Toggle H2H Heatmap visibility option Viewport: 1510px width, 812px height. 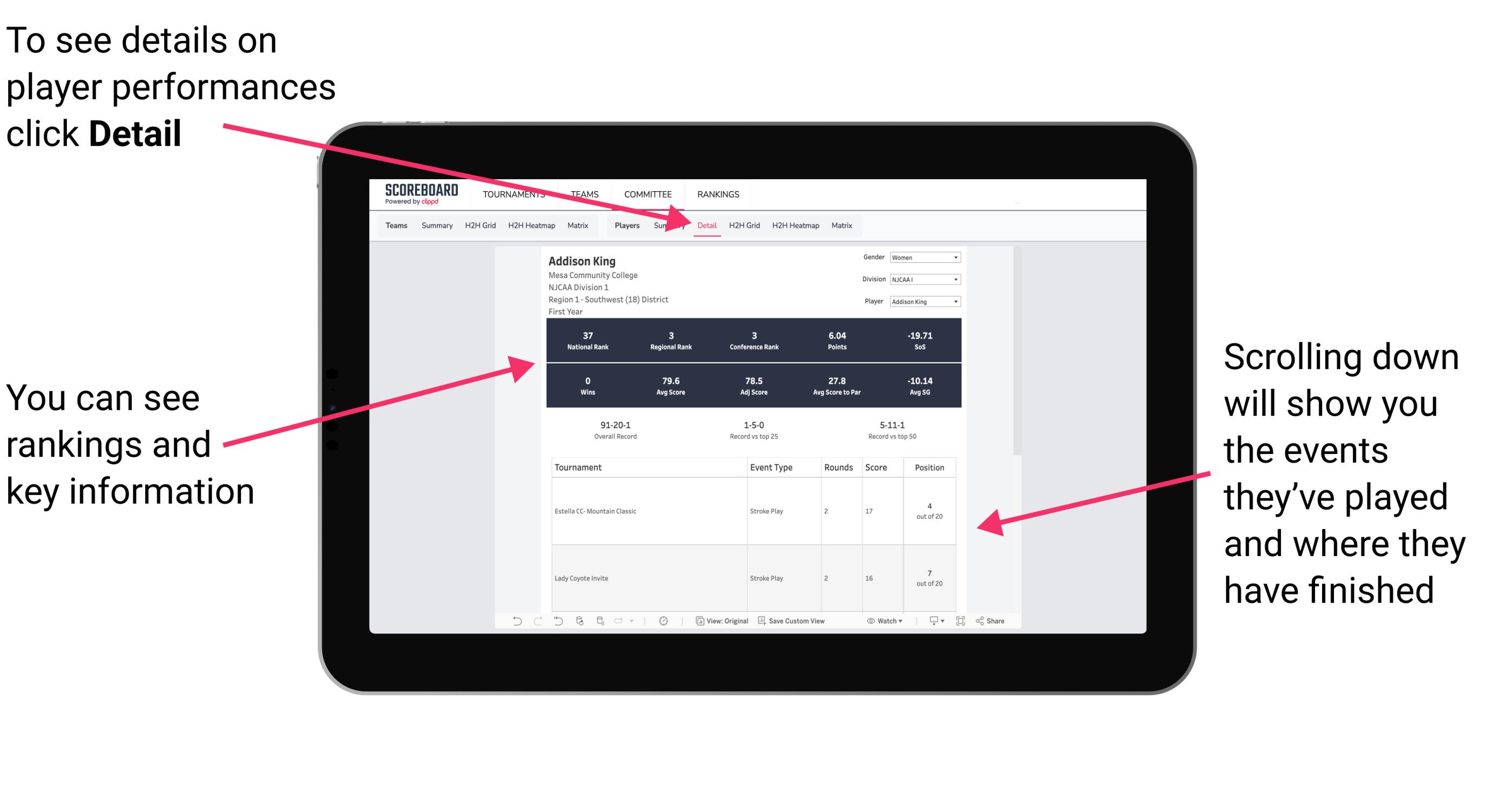click(795, 225)
